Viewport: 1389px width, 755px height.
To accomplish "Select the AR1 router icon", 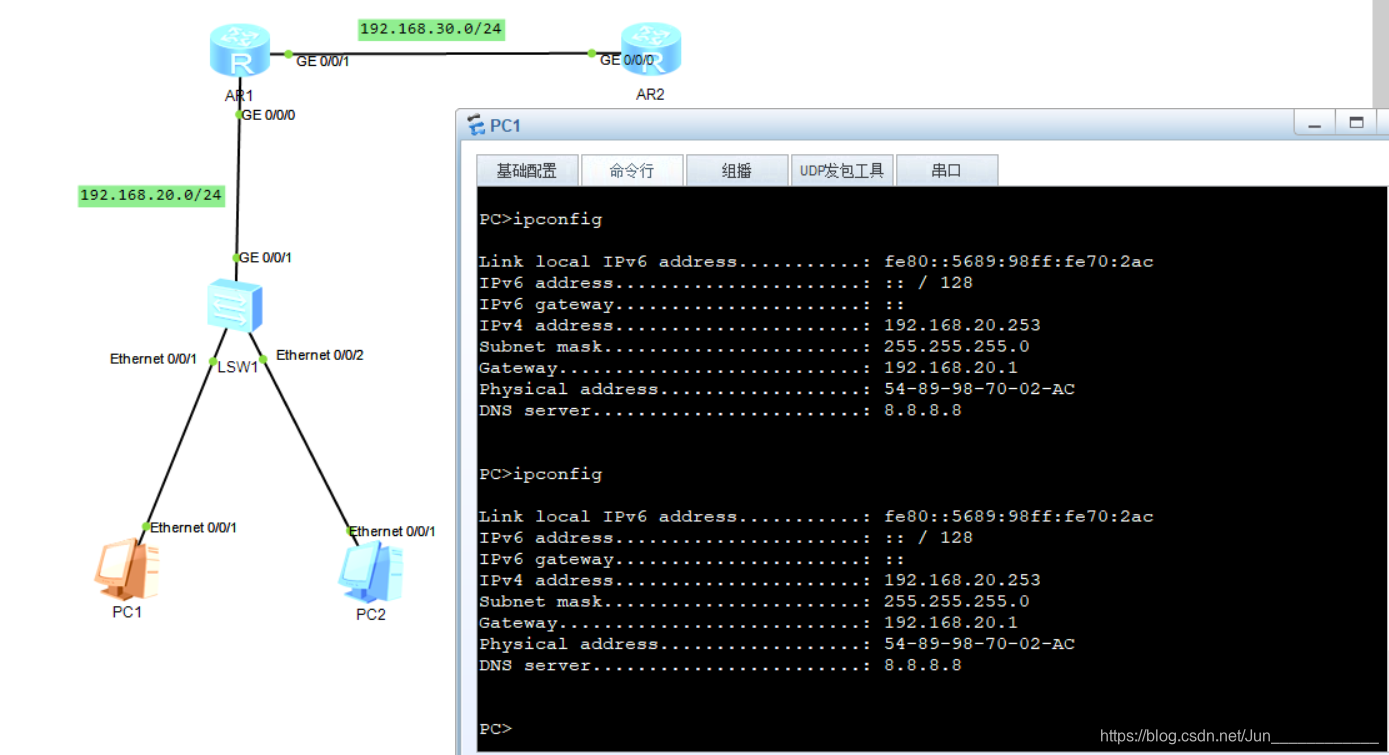I will [x=240, y=52].
